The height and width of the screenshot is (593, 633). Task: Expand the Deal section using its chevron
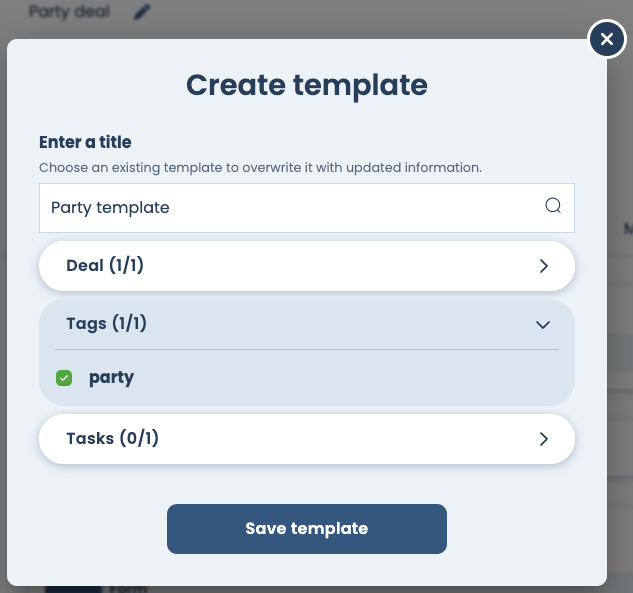click(543, 266)
